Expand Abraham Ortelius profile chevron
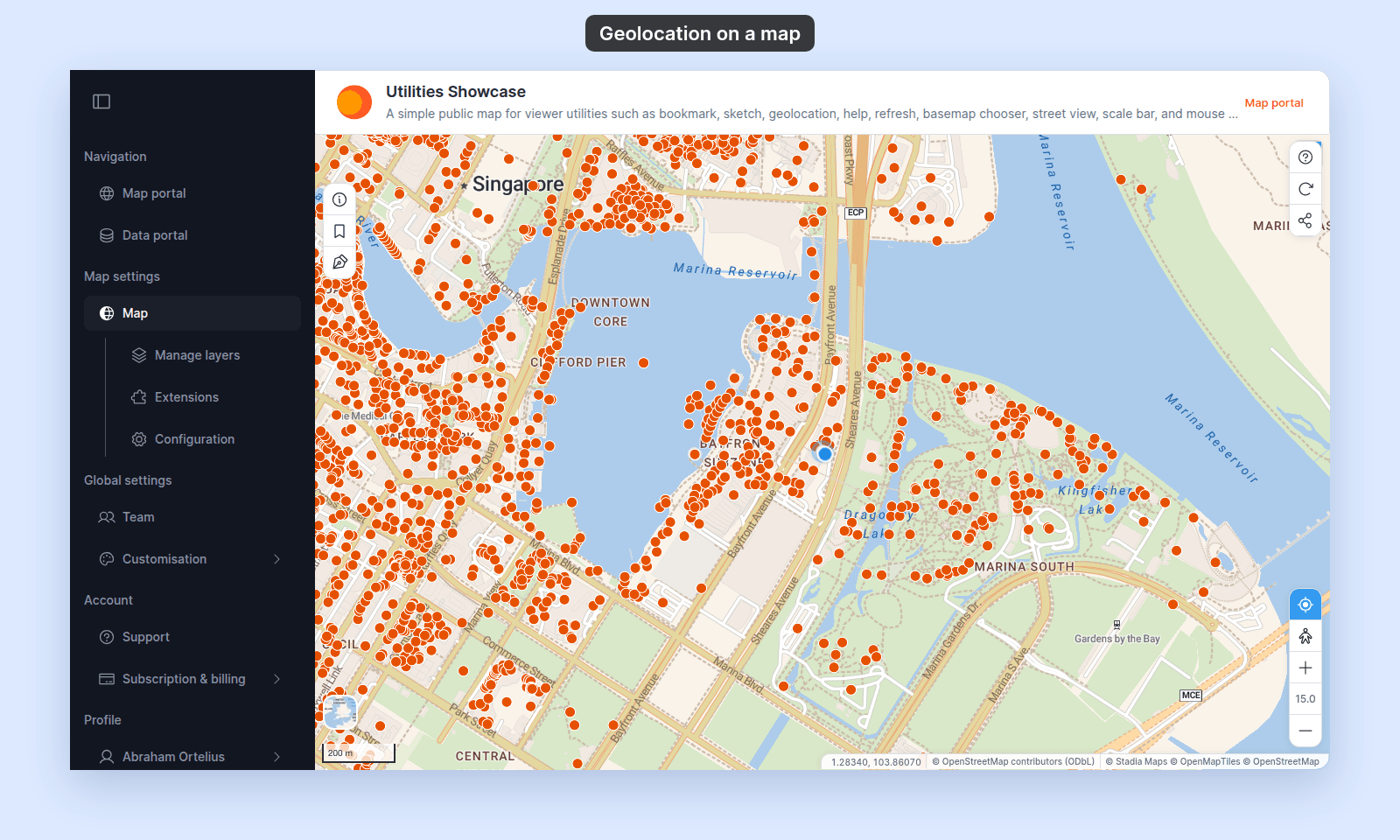Screen dimensions: 1400x840 tap(276, 757)
